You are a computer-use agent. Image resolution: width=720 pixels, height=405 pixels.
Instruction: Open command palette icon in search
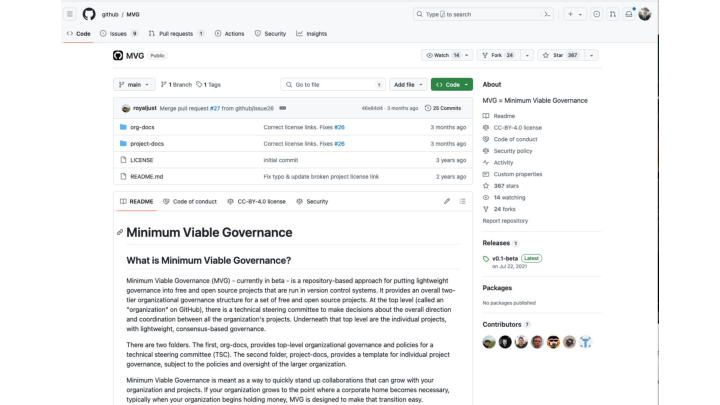click(547, 14)
